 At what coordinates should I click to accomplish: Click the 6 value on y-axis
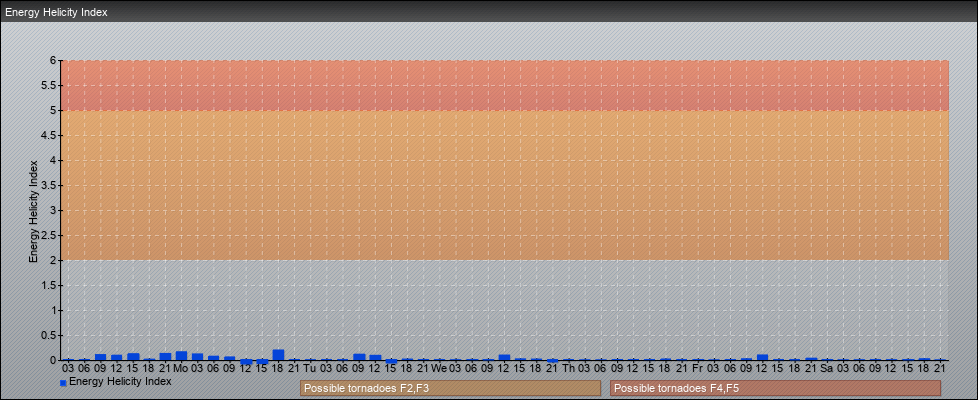pos(54,61)
